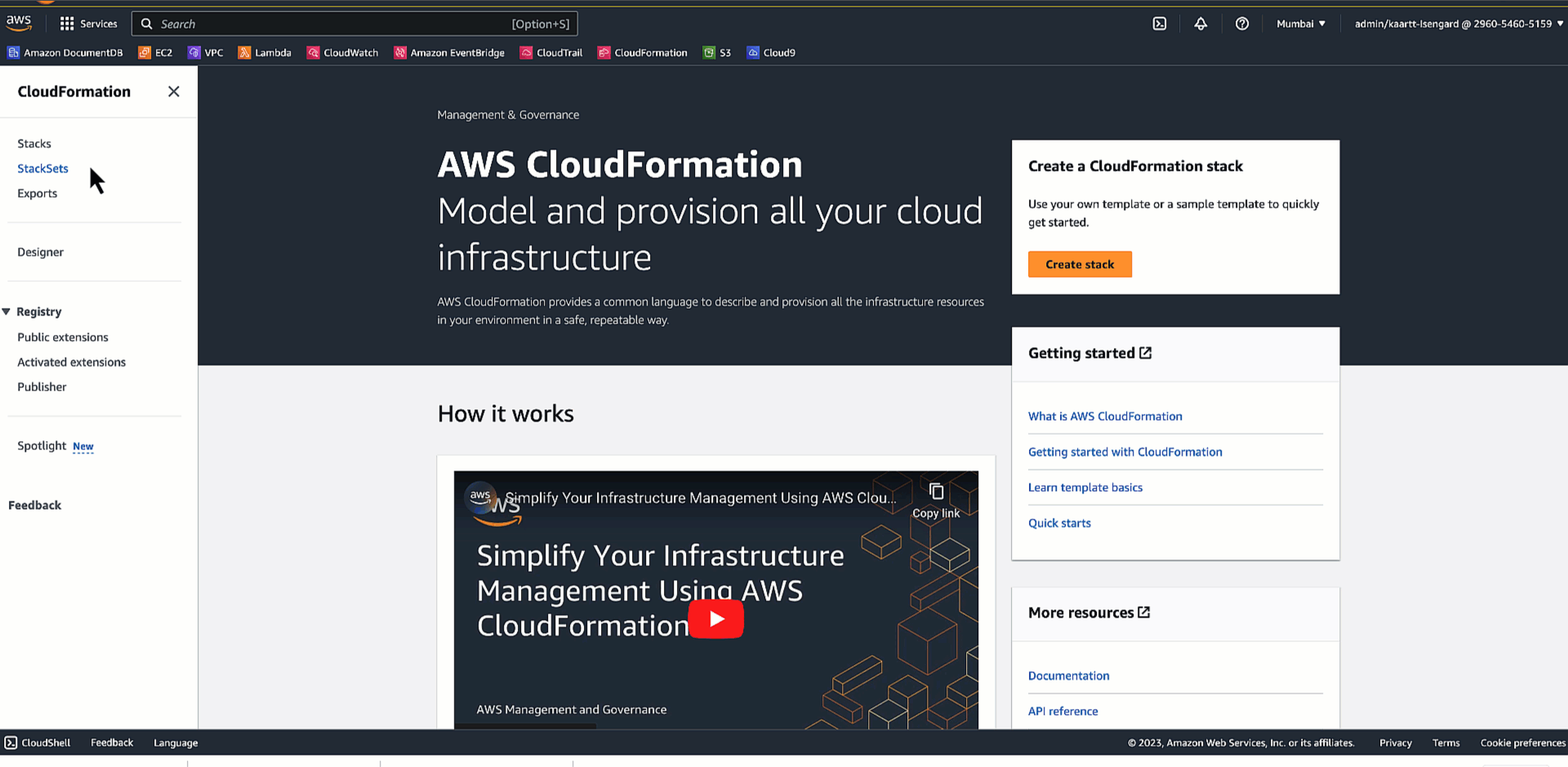
Task: Open the S3 bookmark shortcut
Action: (x=716, y=52)
